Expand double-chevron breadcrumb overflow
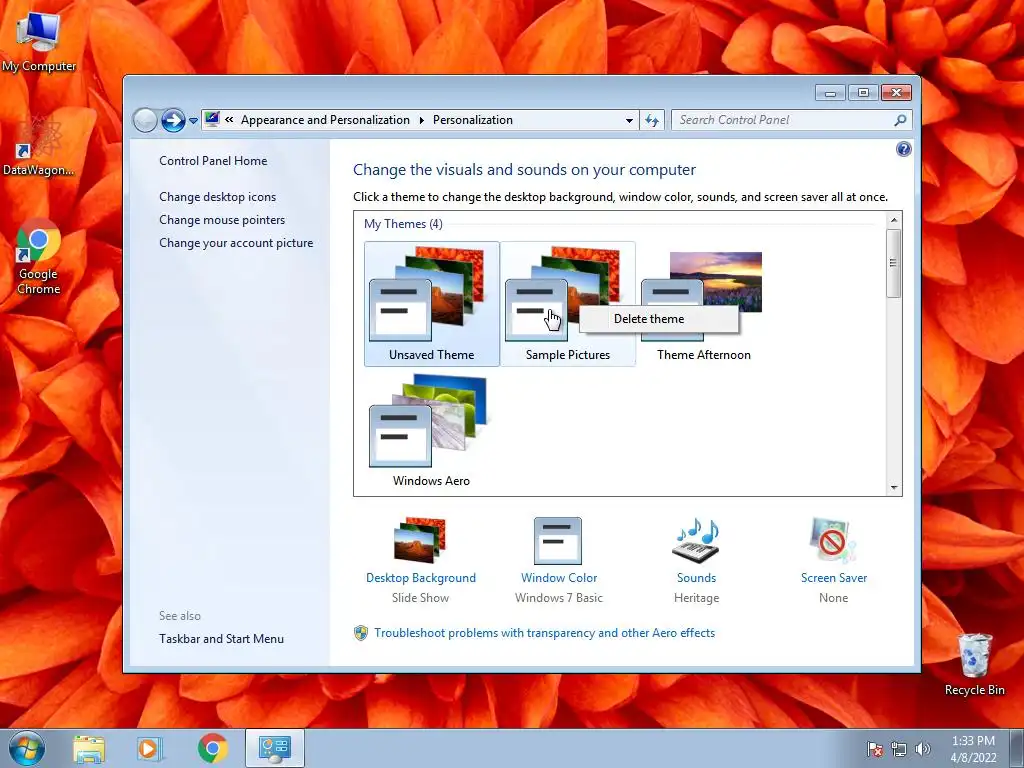The image size is (1024, 768). pyautogui.click(x=229, y=120)
